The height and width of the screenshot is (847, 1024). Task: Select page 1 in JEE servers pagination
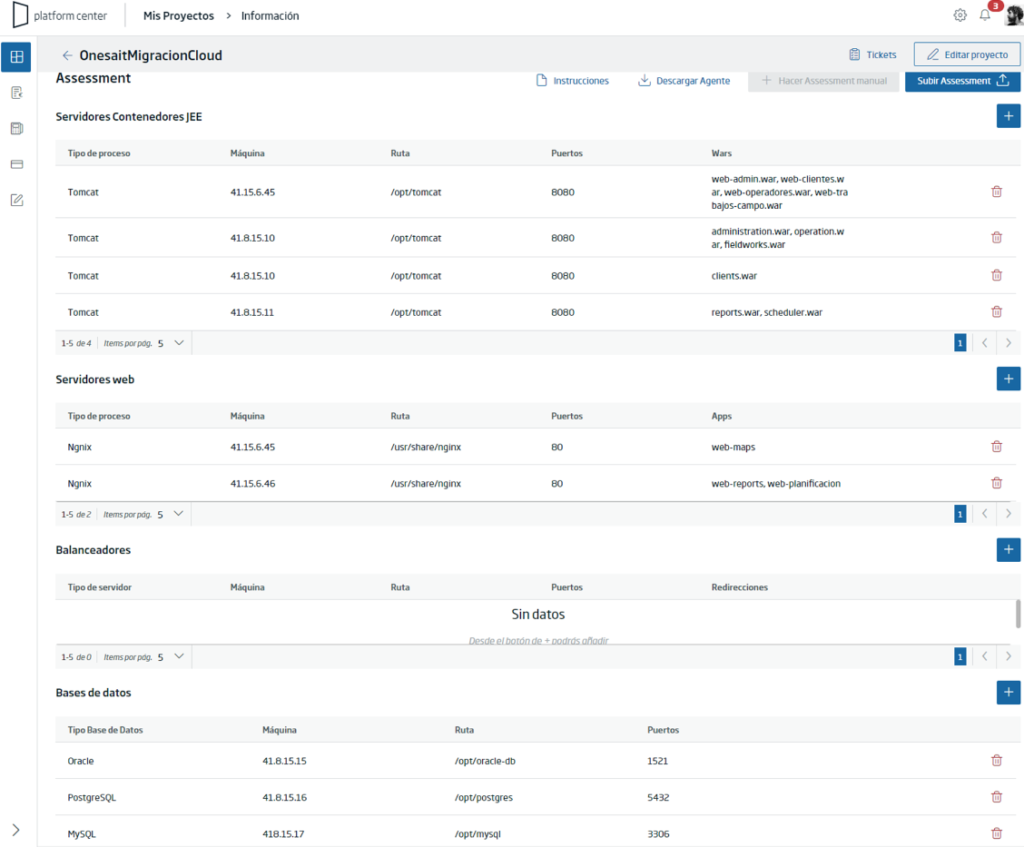coord(960,343)
